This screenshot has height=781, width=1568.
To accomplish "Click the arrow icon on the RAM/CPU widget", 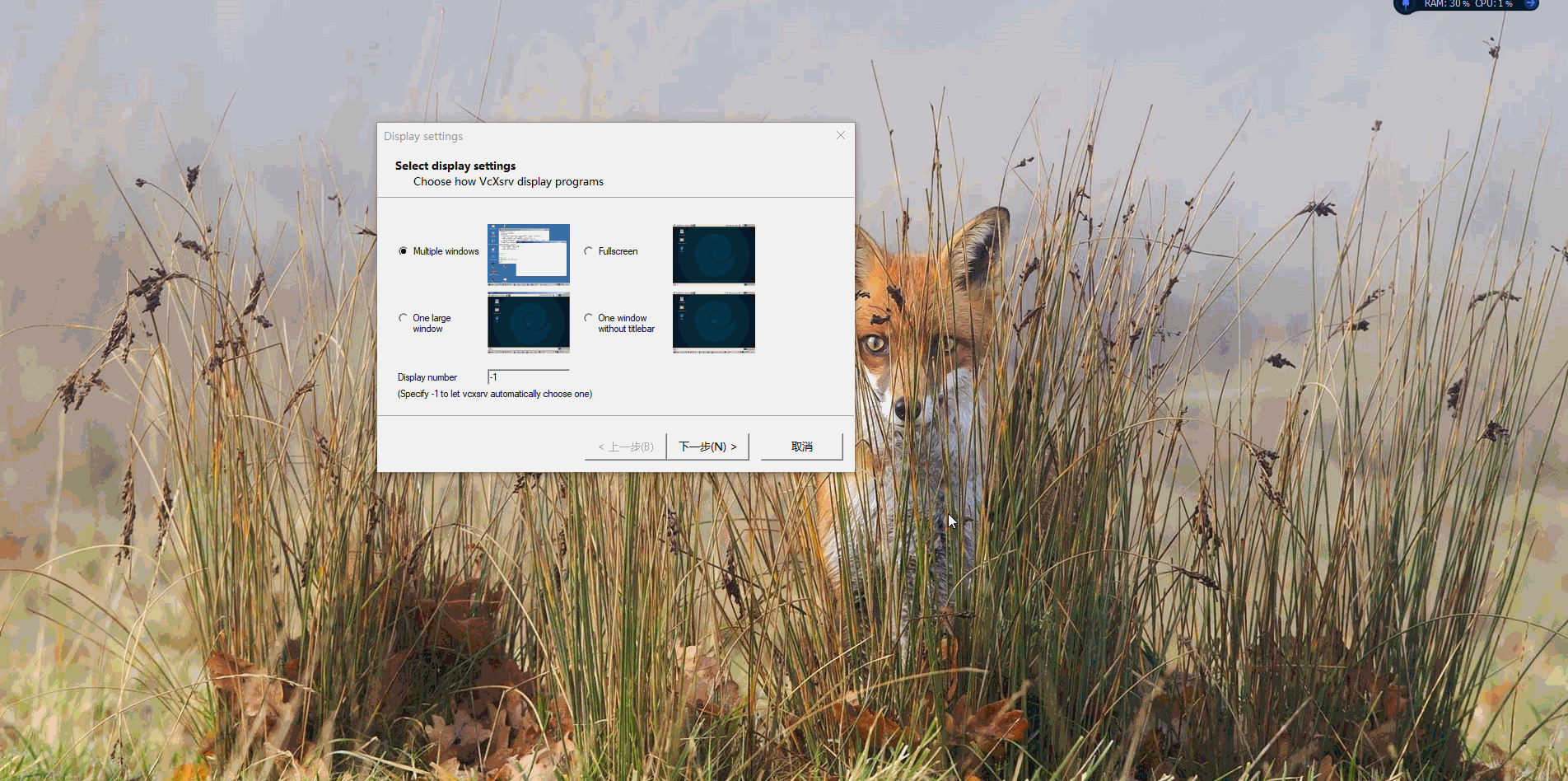I will 1529,4.
